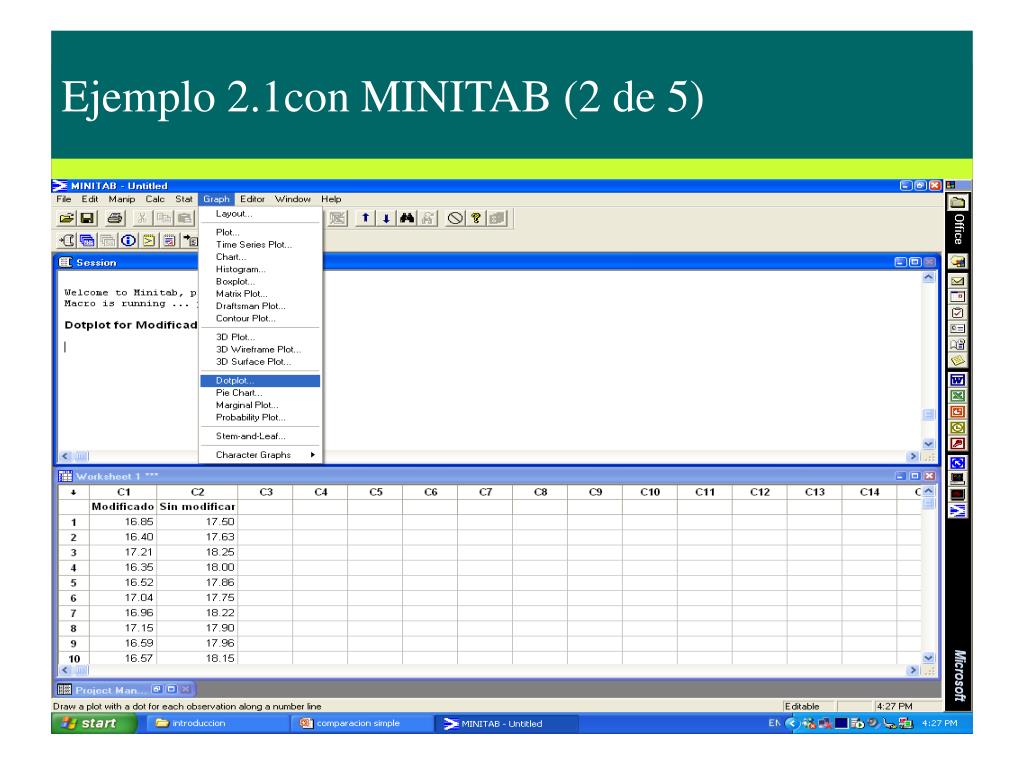Click cell containing value 18.25
This screenshot has width=1024, height=768.
[197, 552]
